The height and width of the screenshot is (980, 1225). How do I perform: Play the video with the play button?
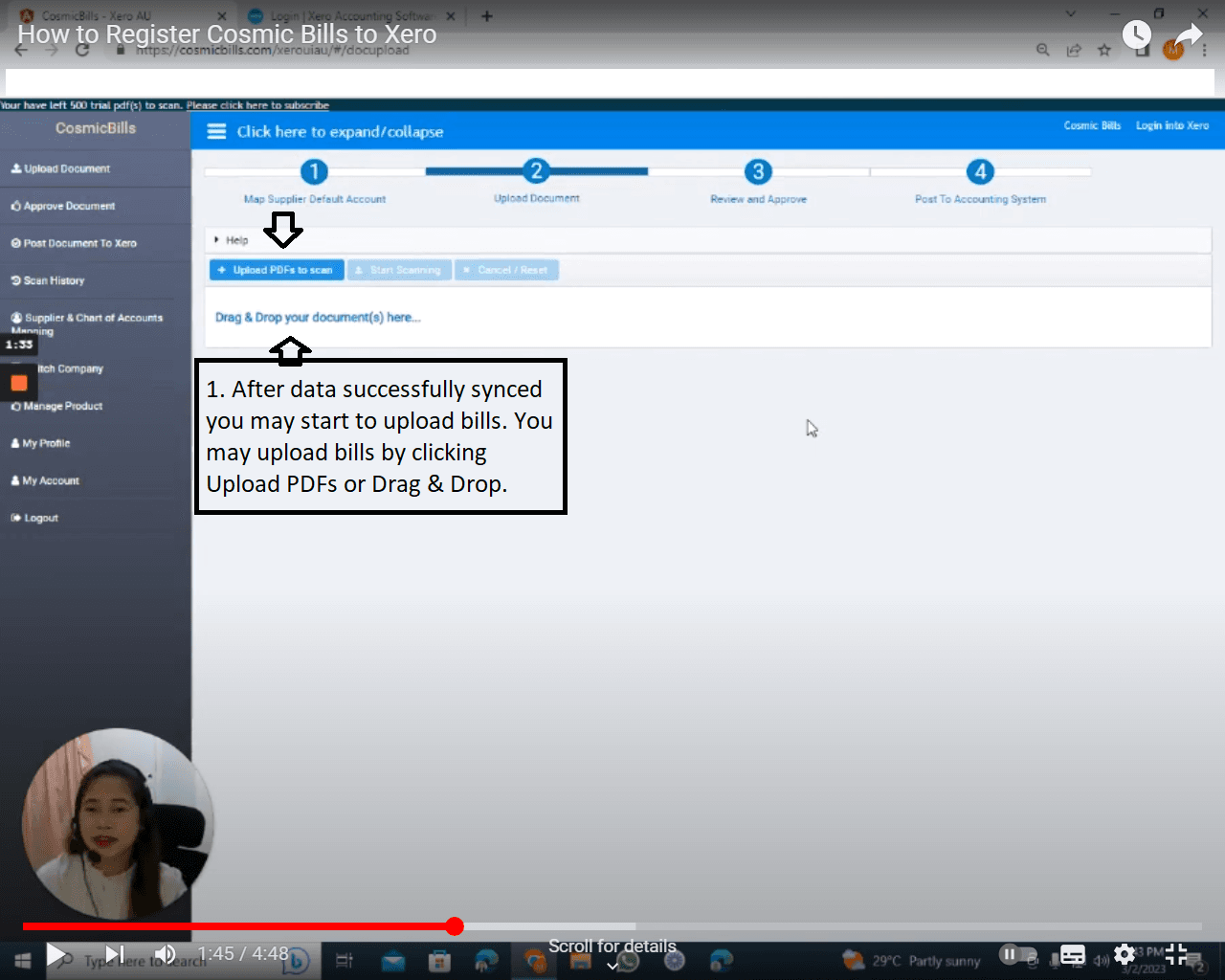(56, 954)
